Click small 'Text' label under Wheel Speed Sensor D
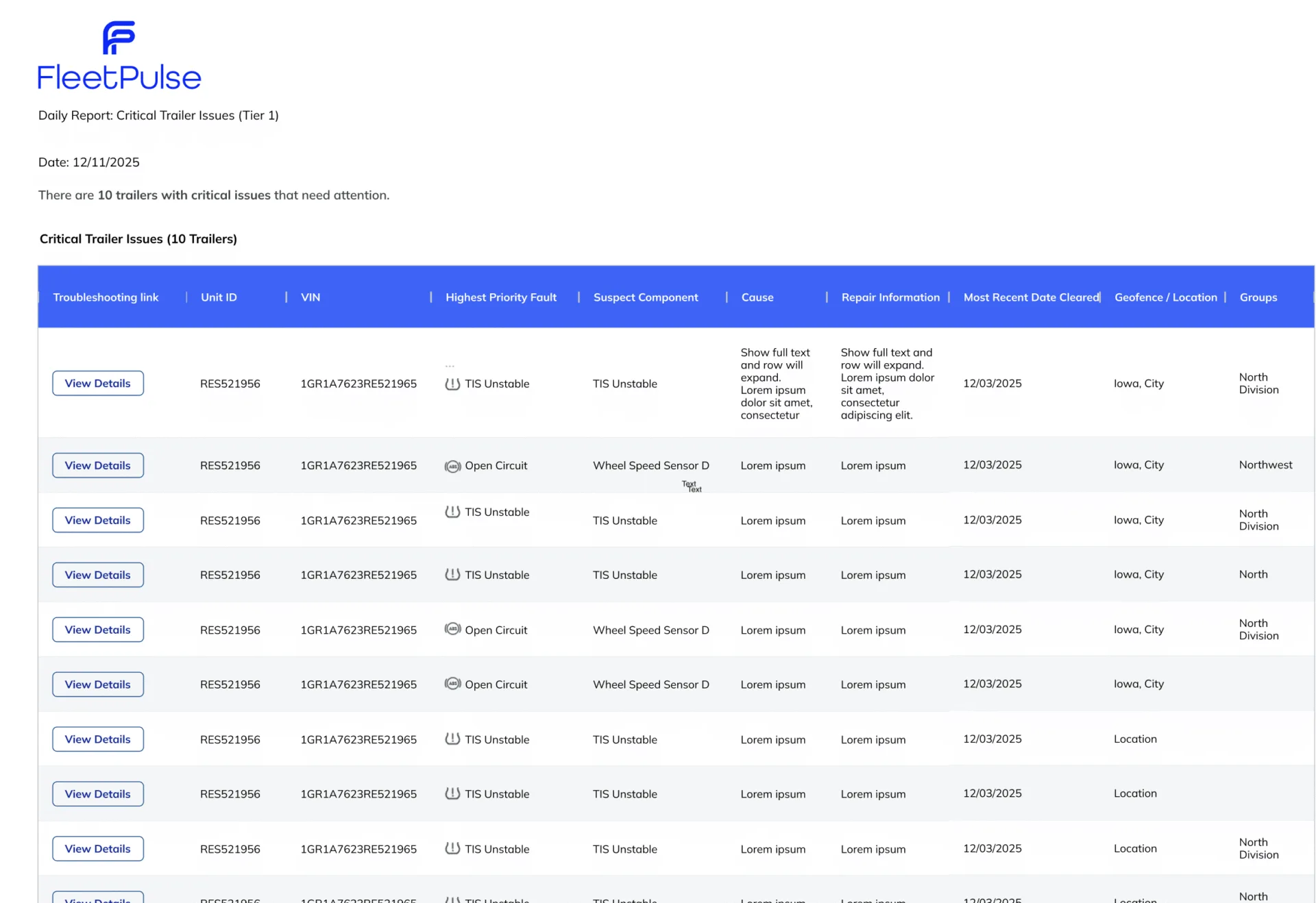Screen dimensions: 1316x903 pos(692,486)
